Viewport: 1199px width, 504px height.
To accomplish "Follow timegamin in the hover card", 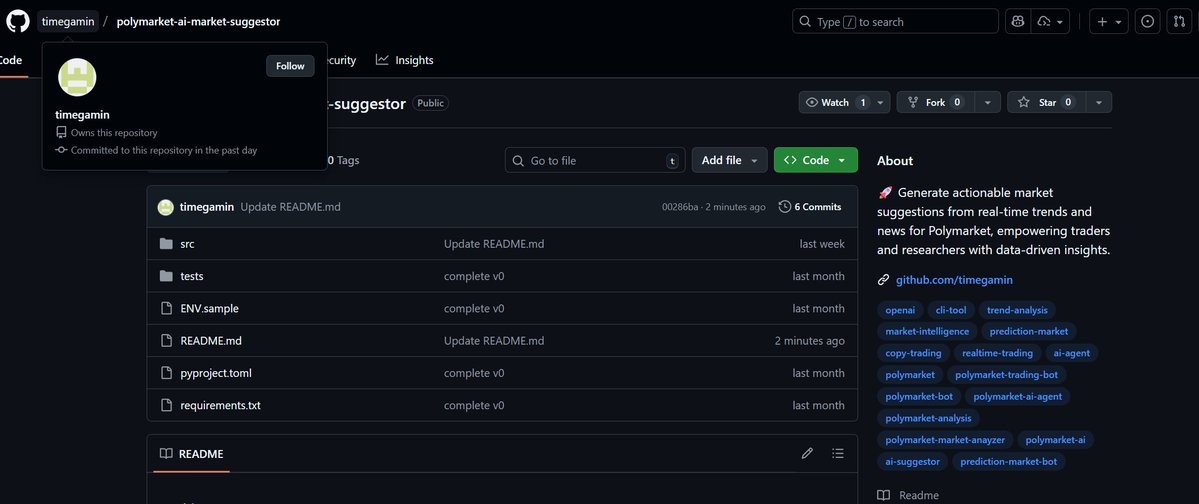I will tap(290, 66).
